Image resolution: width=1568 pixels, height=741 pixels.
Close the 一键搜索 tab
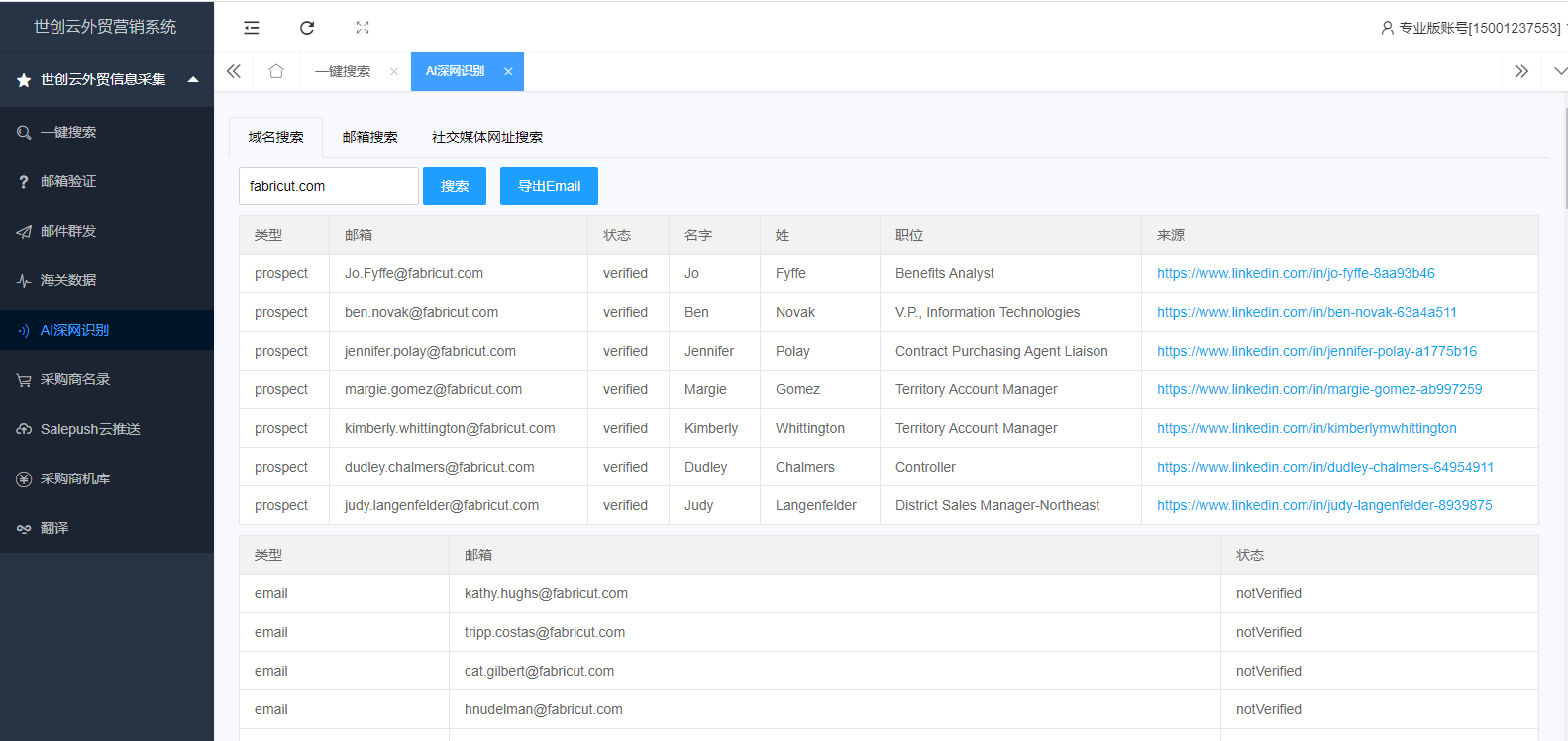coord(394,71)
